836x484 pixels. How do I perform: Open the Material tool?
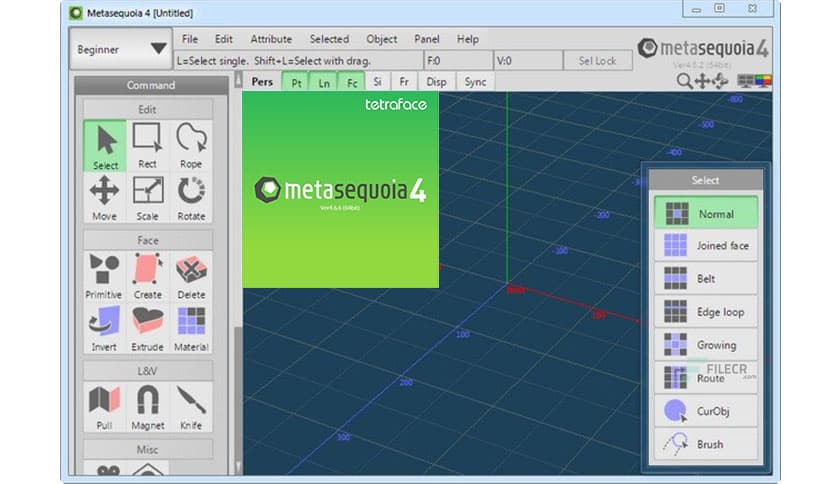tap(191, 328)
